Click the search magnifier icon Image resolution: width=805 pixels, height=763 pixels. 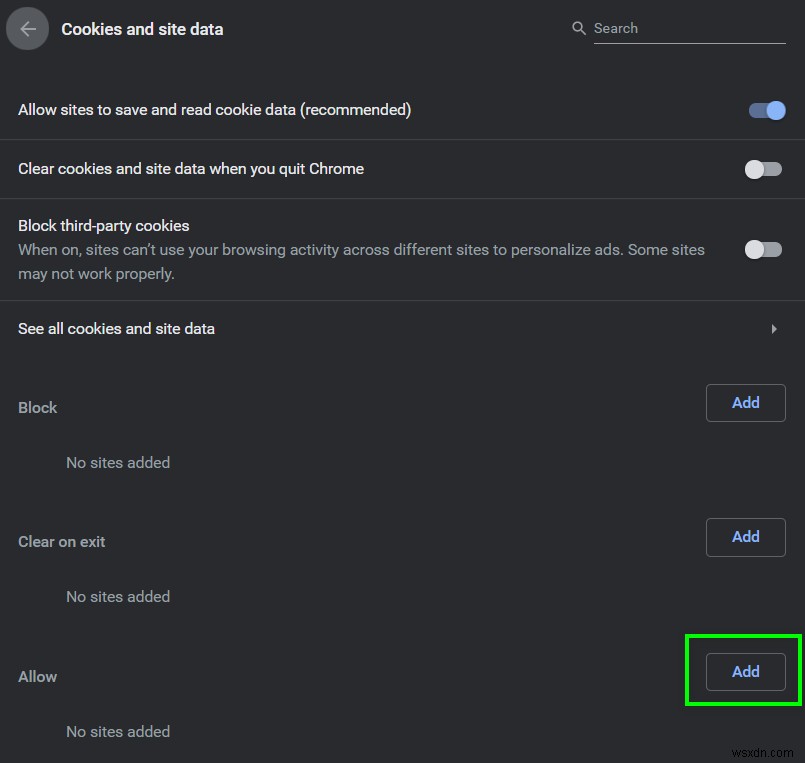(578, 28)
